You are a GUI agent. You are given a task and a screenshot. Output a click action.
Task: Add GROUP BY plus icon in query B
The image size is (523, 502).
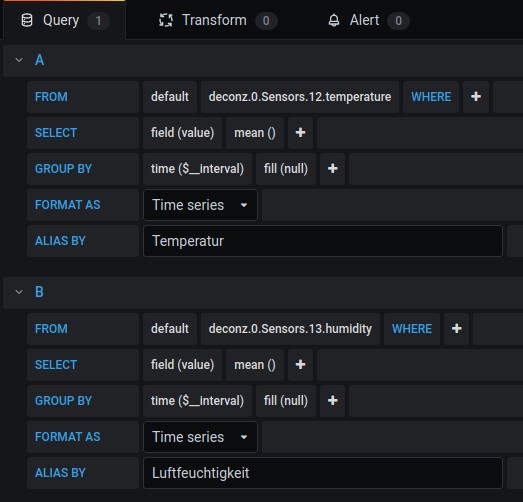[x=332, y=401]
